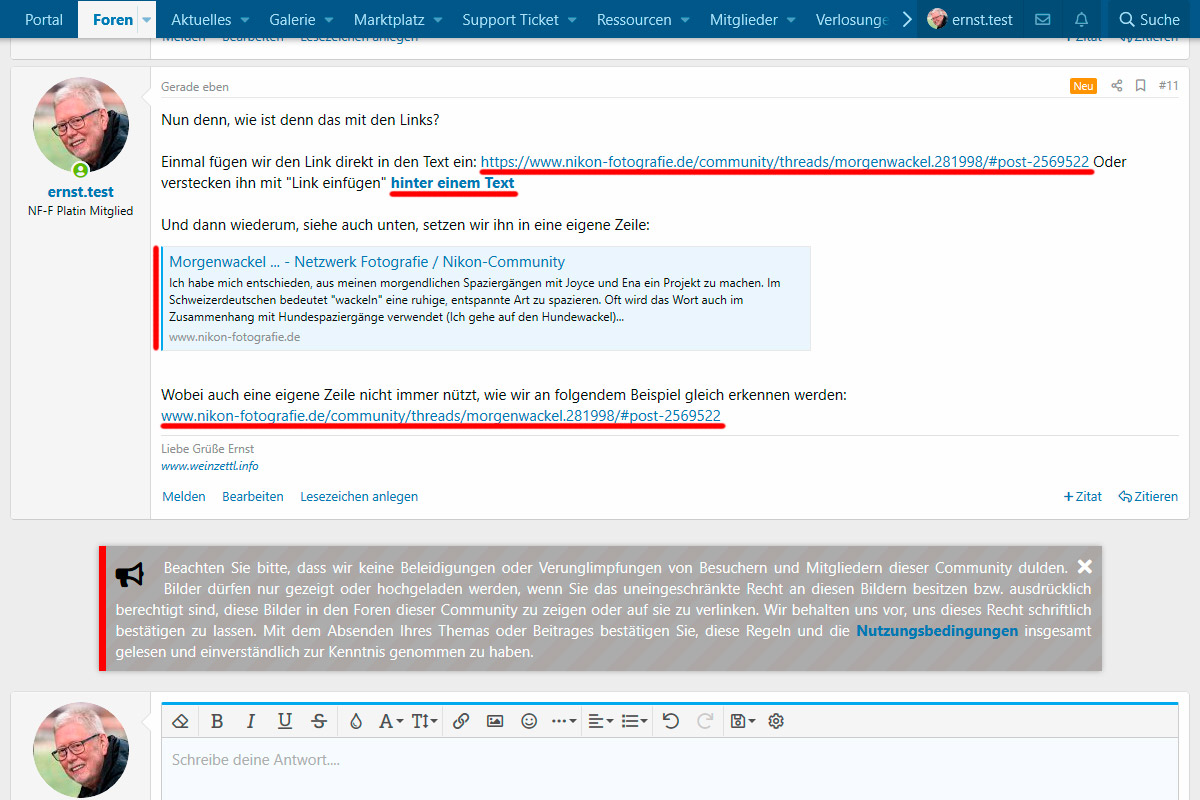Viewport: 1200px width, 800px height.
Task: Open the Morgenwackel link preview title
Action: click(367, 262)
